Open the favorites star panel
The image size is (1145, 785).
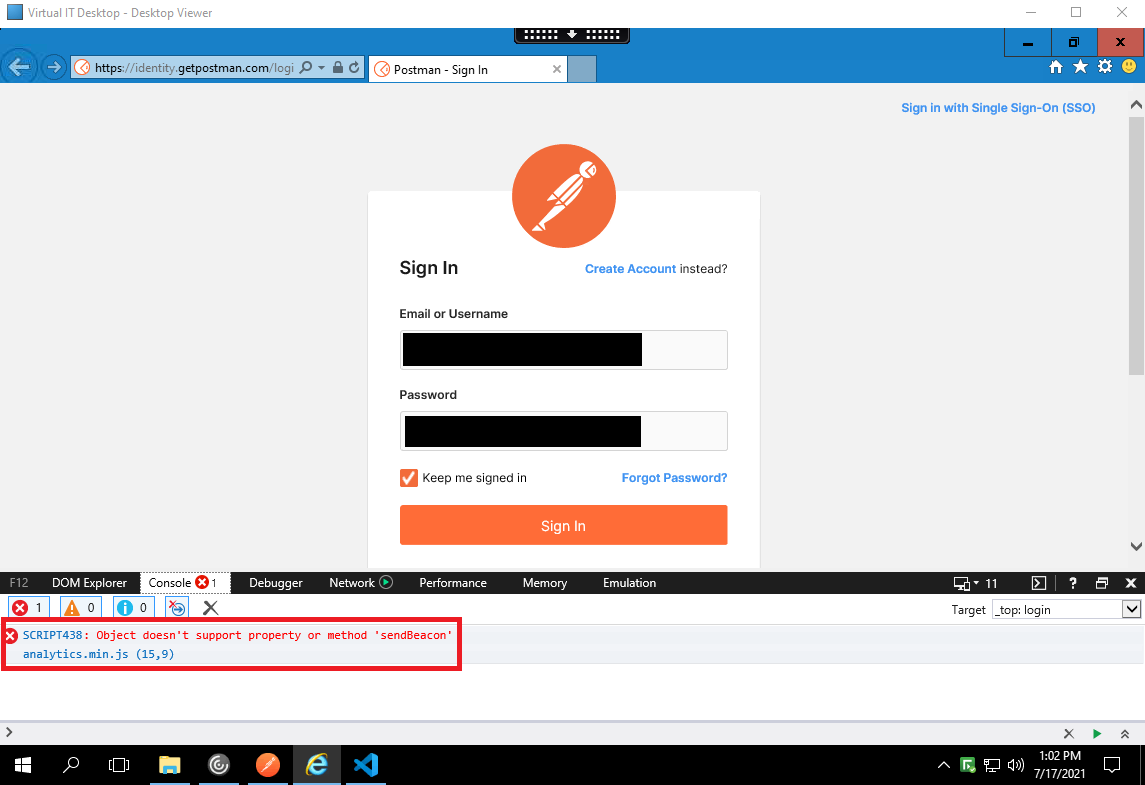coord(1081,67)
